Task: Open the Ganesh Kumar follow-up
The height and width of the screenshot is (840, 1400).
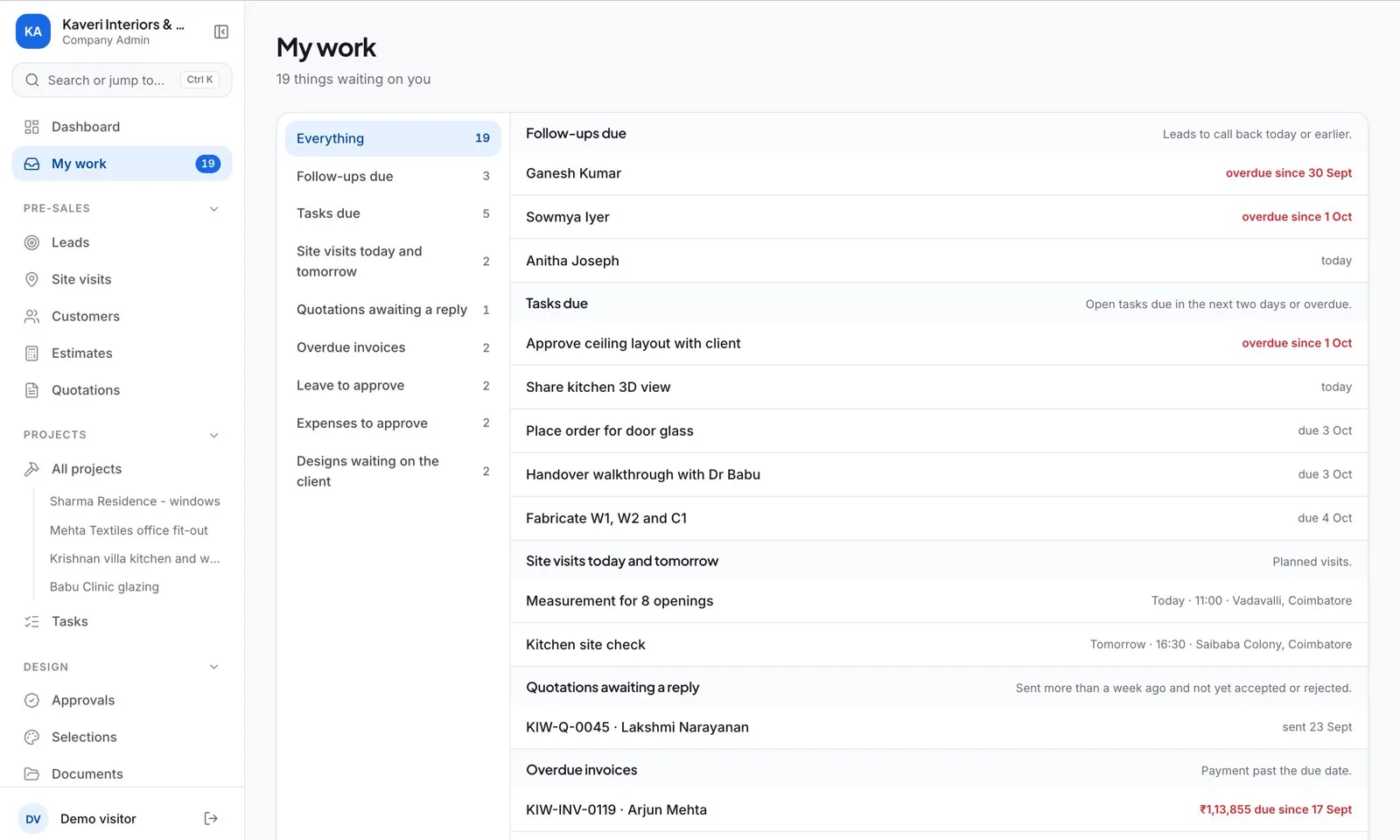Action: [x=939, y=173]
